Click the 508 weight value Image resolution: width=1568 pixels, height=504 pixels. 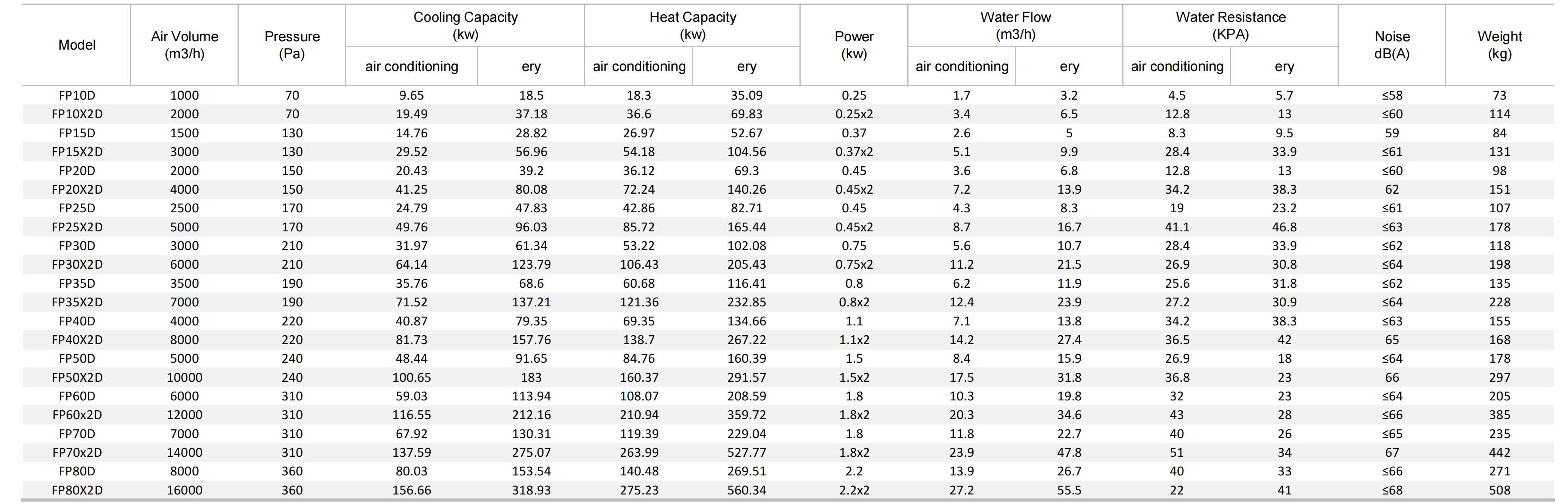point(1499,491)
